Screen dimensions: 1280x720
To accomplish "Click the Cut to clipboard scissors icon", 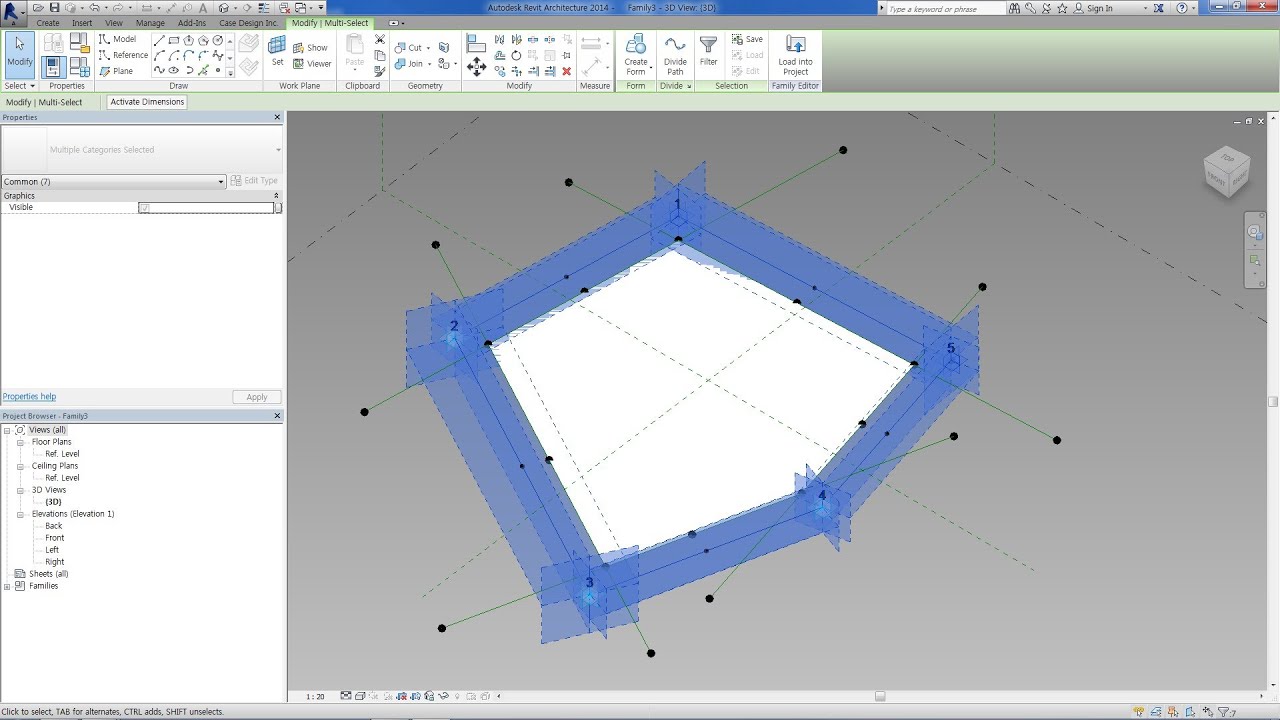I will pyautogui.click(x=380, y=40).
